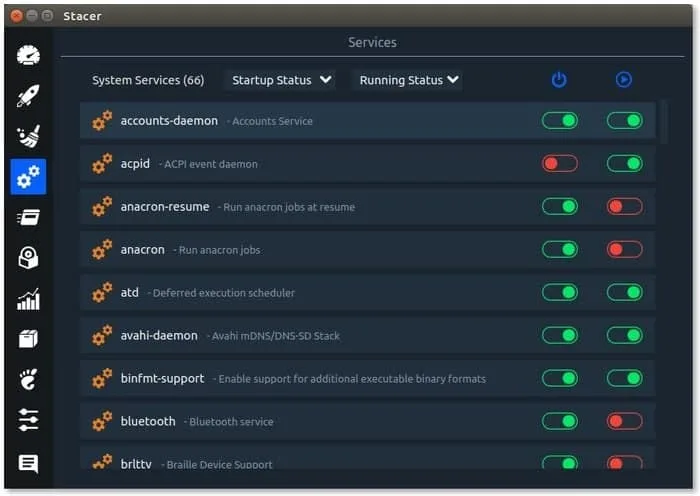
Task: Select the anacron-resume service name
Action: coord(165,207)
